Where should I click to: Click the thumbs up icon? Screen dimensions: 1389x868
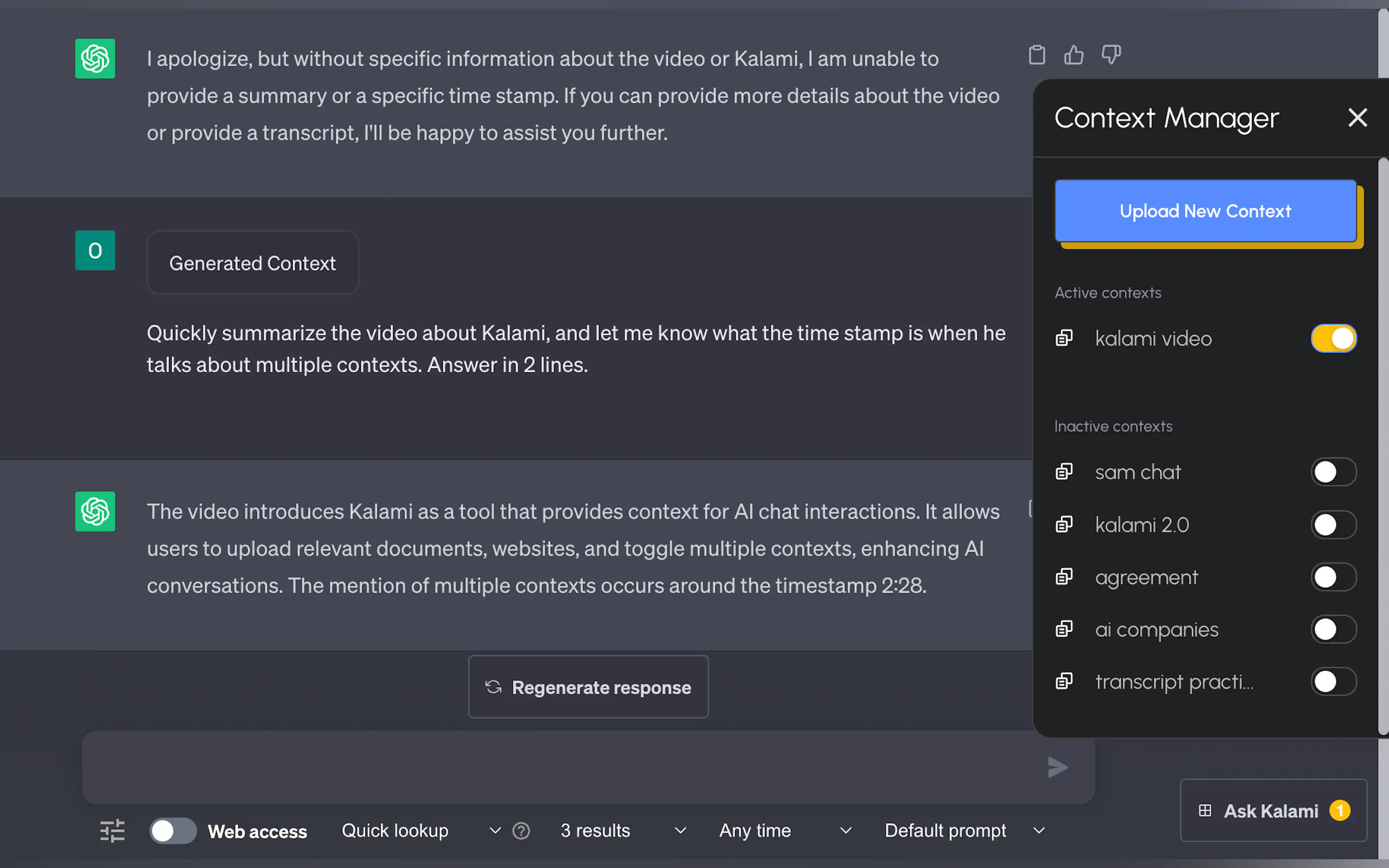pos(1073,55)
